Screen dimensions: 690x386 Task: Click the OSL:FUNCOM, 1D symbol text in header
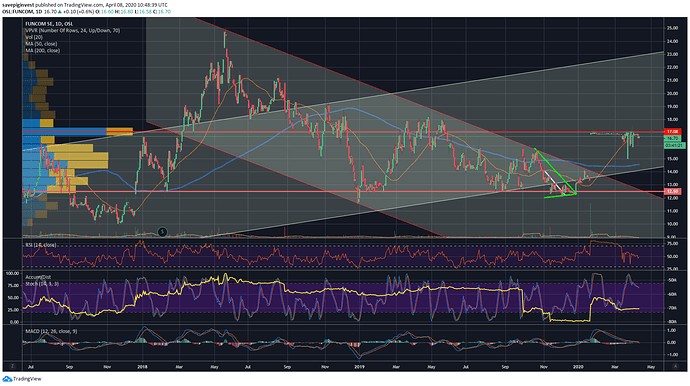22,12
